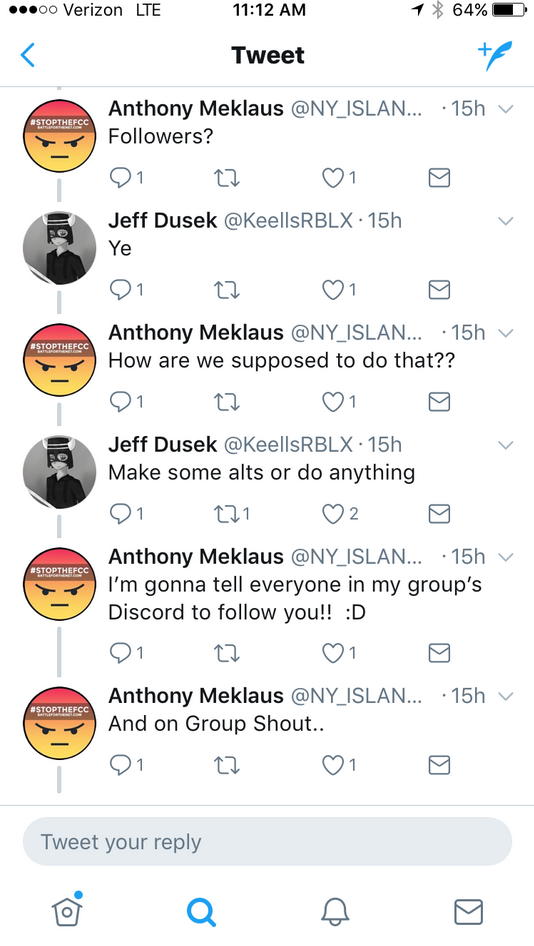Tap the "Tweet your reply" field
Screen dimensions: 534x946
pos(267,842)
